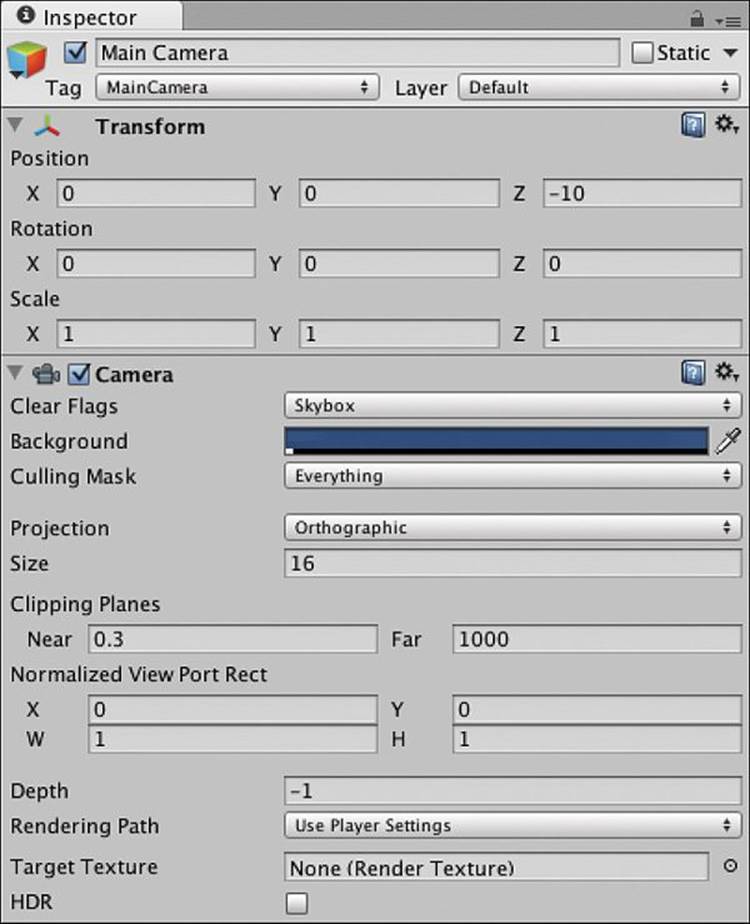Screen dimensions: 750x924
Task: Select the Inspector tab
Action: tap(90, 16)
